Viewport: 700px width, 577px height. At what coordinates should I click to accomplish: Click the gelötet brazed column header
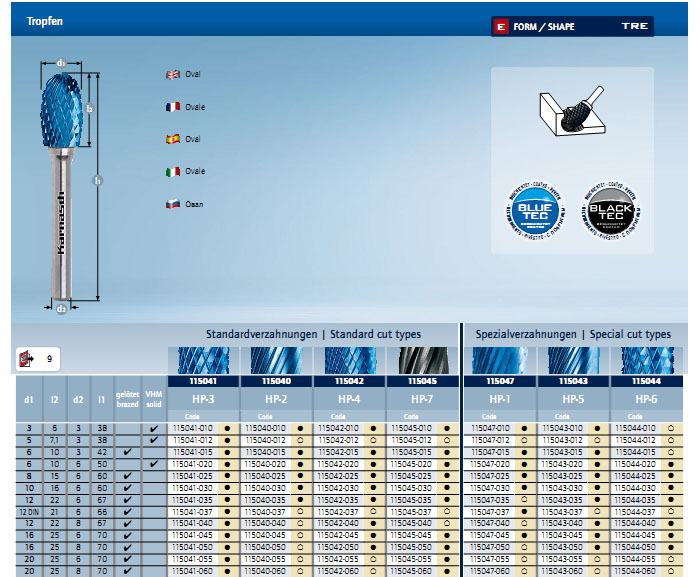click(127, 399)
